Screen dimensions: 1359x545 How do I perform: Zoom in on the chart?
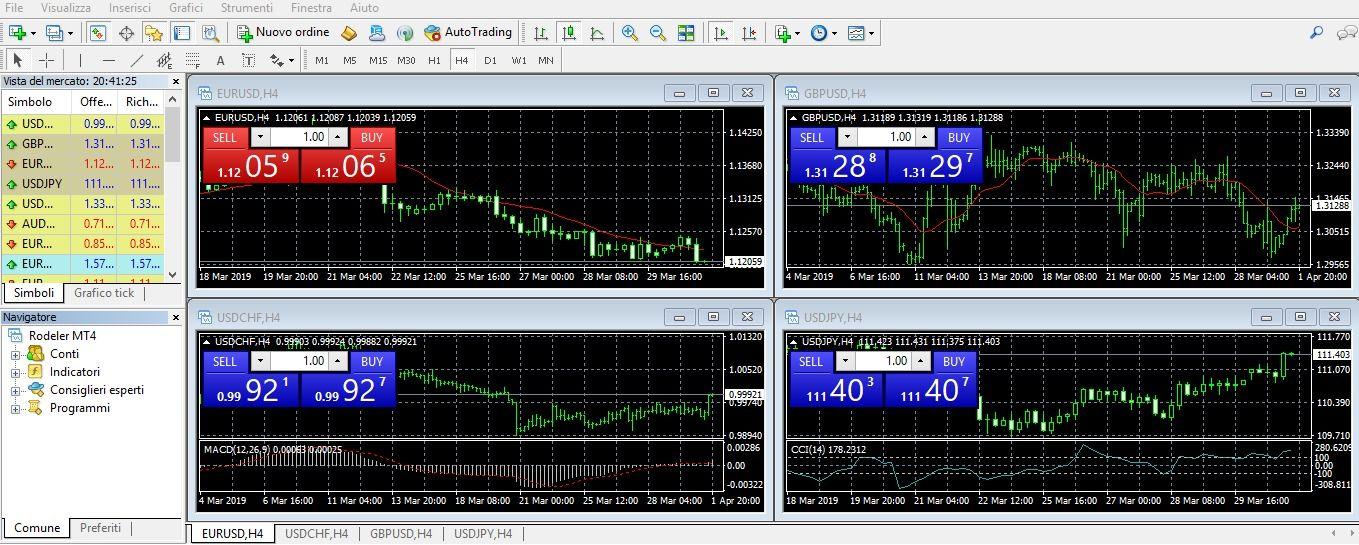pos(629,33)
